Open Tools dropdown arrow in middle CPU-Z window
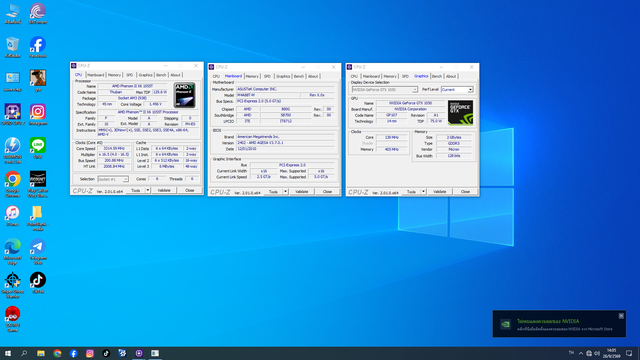The image size is (640, 360). pyautogui.click(x=285, y=191)
